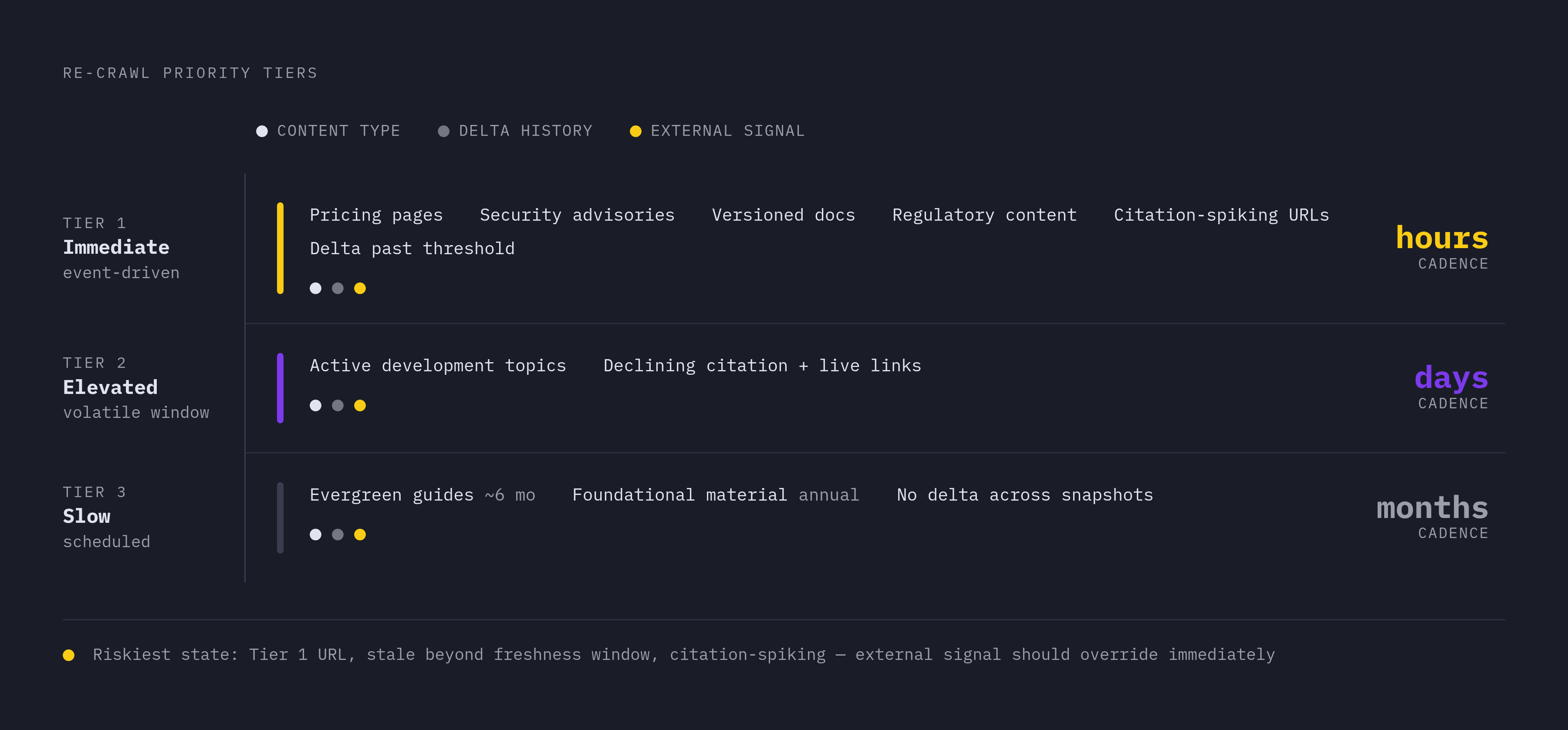Click the yellow dot in Tier 2 row
This screenshot has height=730, width=1568.
click(360, 405)
